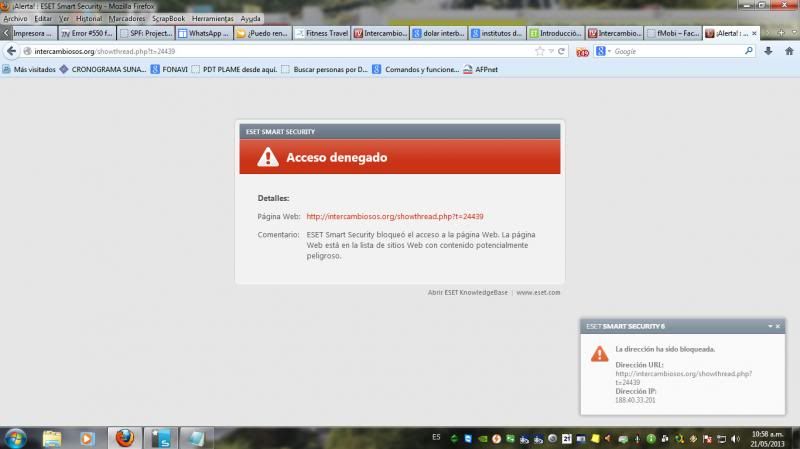Open the downloads arrow icon
This screenshot has width=800, height=449.
tap(768, 51)
